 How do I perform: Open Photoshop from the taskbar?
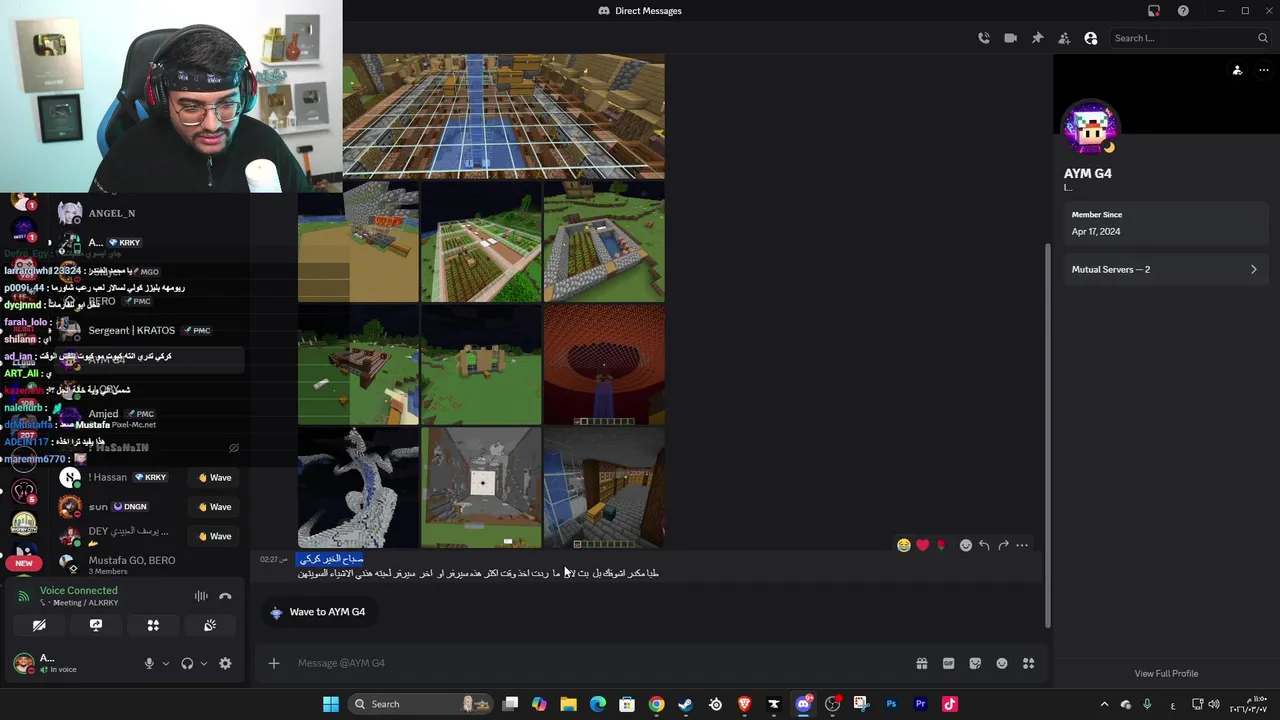(x=891, y=704)
